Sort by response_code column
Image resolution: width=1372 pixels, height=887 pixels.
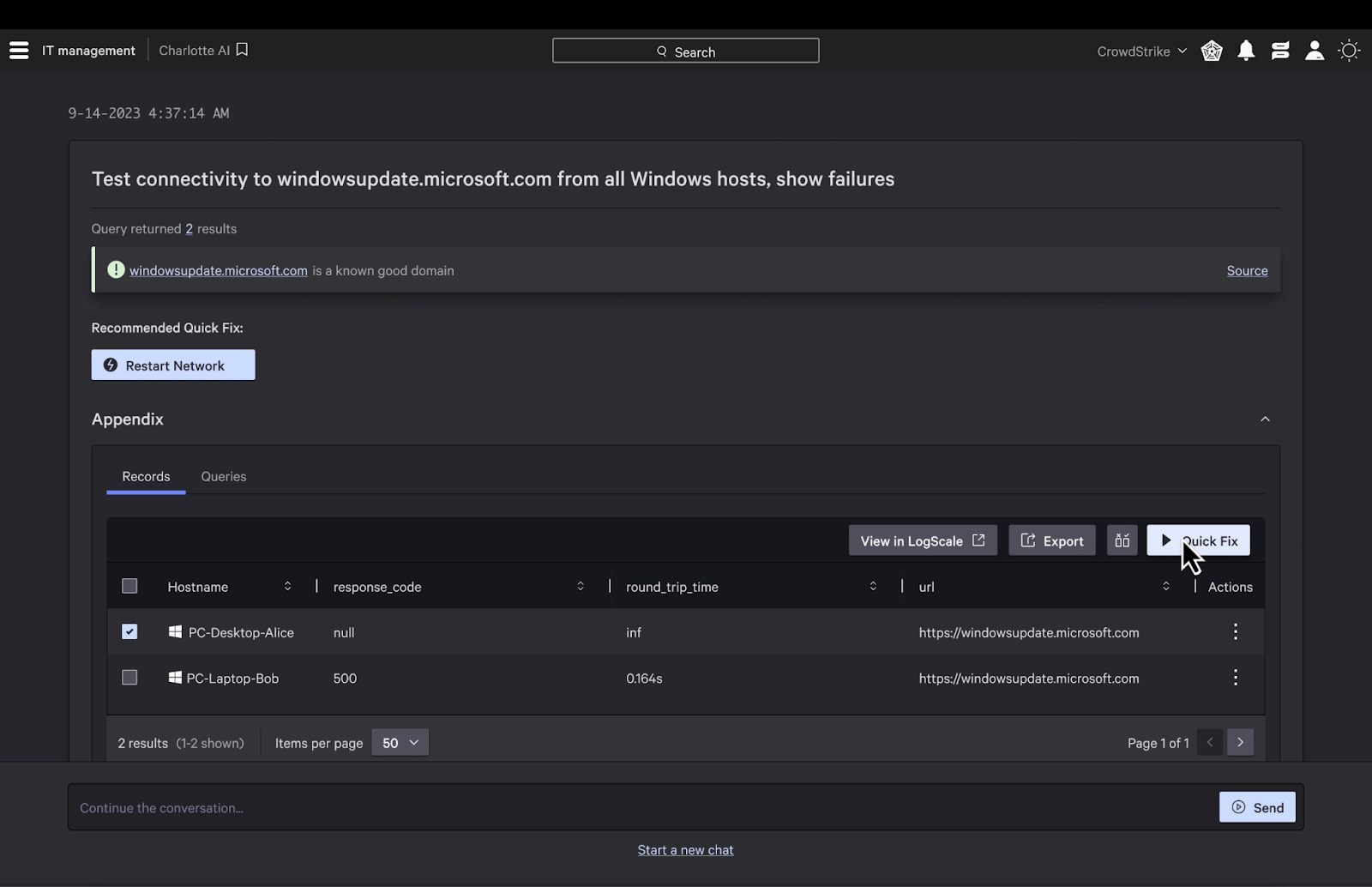pos(581,586)
